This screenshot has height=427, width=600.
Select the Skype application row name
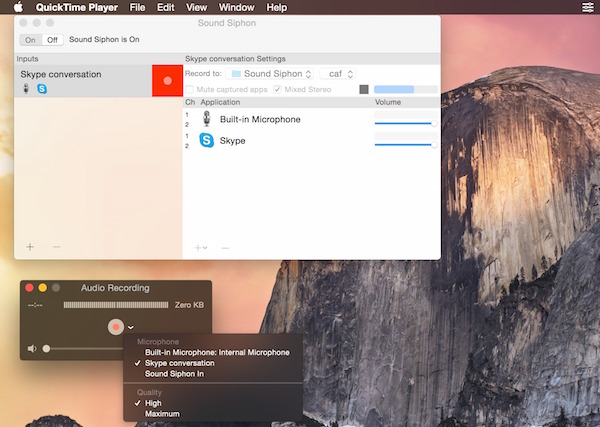pos(232,141)
